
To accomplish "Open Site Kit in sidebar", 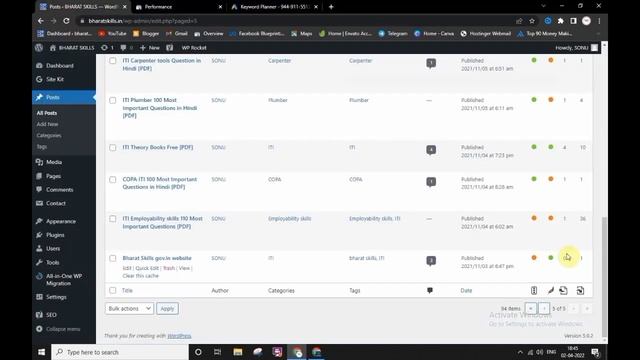I will click(55, 79).
